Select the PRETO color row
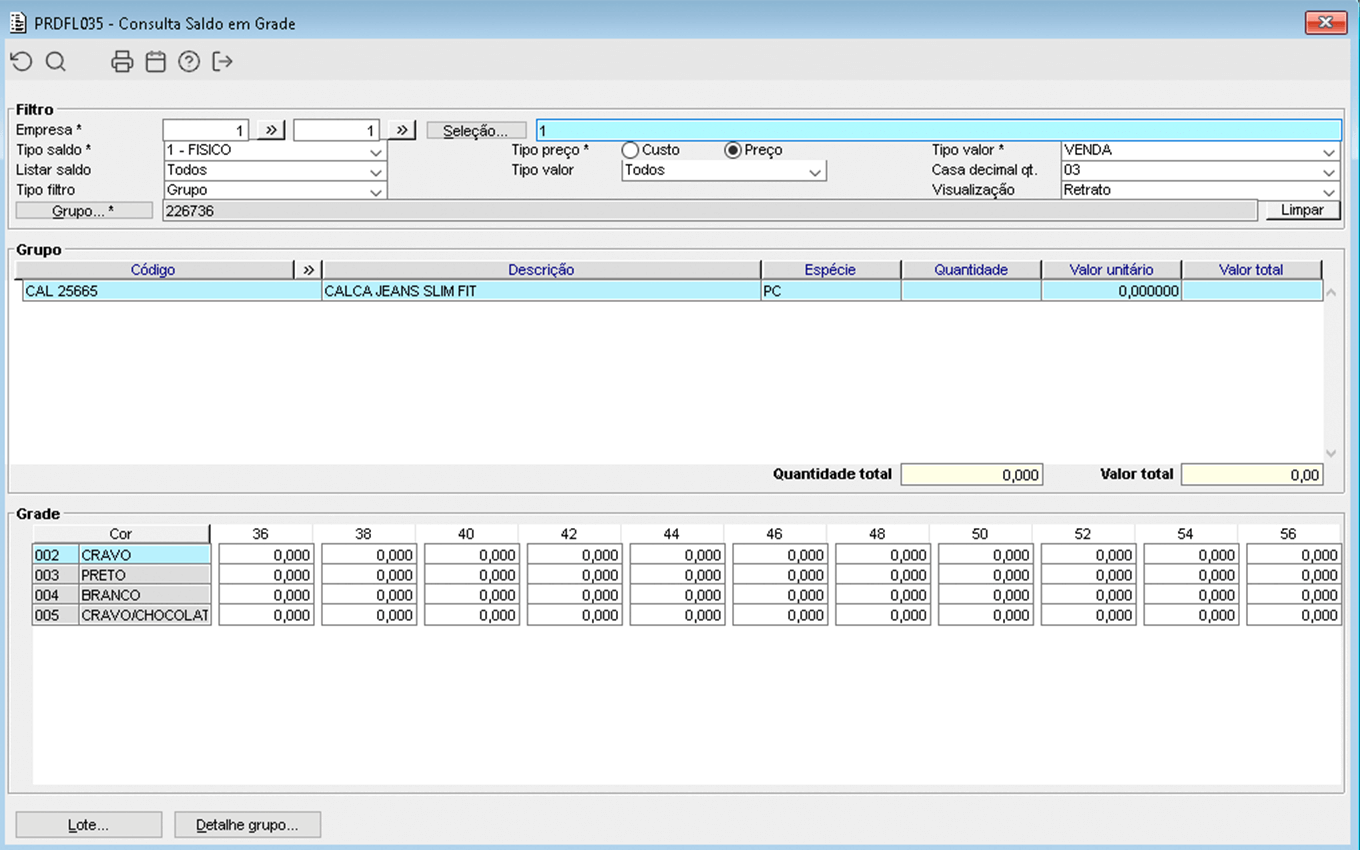Screen dimensions: 1360x850 (144, 575)
